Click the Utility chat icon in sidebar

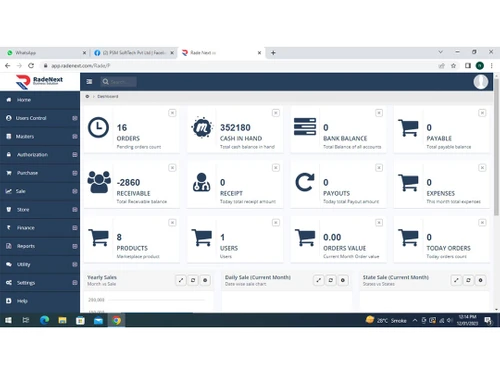coord(9,264)
